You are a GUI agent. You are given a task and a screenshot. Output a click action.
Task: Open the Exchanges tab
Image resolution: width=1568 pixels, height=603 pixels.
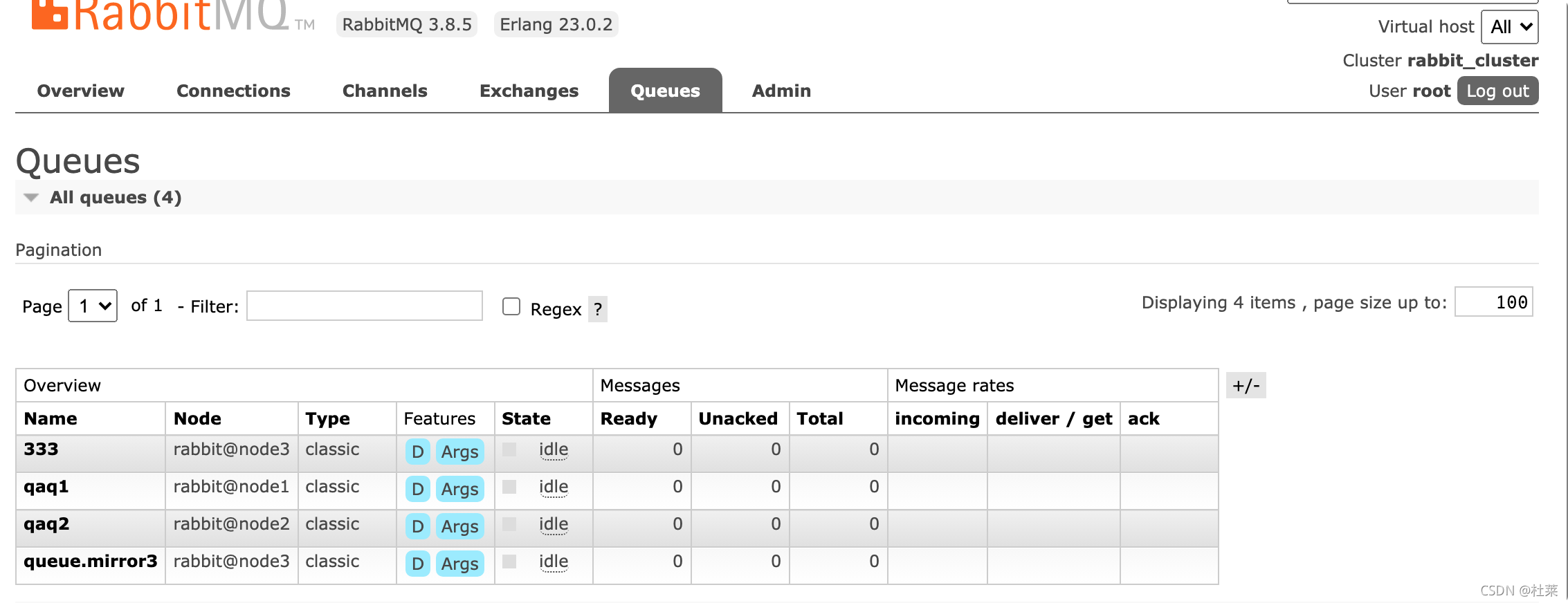[529, 91]
